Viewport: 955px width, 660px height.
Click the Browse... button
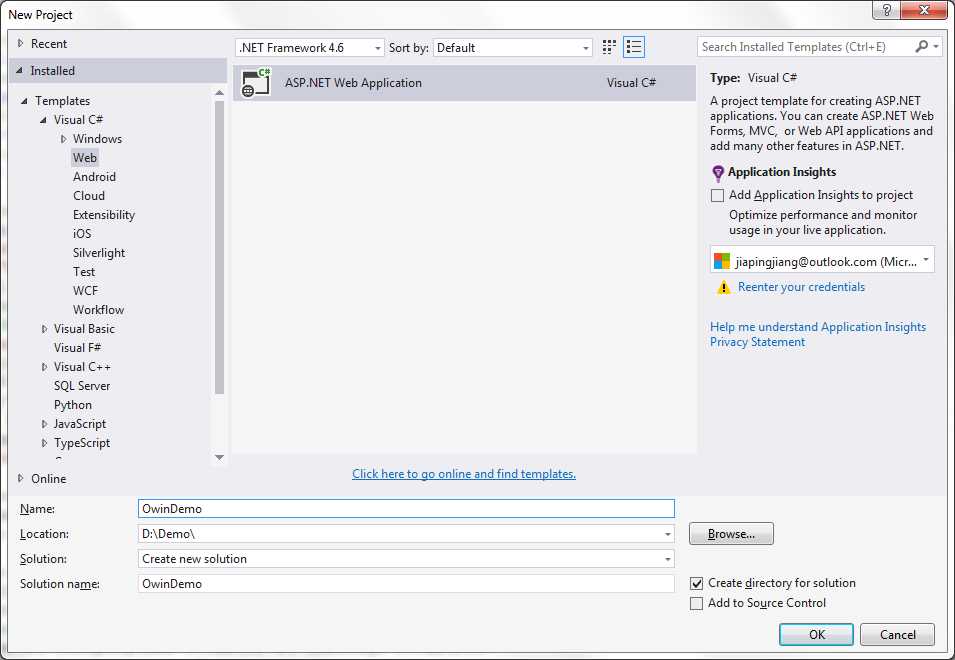(x=731, y=534)
